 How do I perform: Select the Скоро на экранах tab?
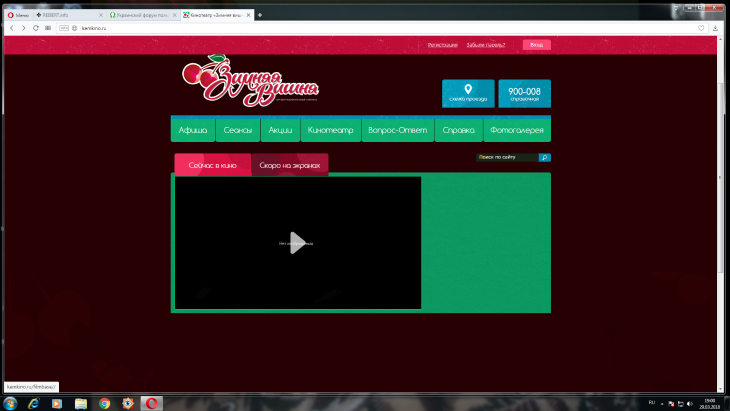[x=290, y=165]
